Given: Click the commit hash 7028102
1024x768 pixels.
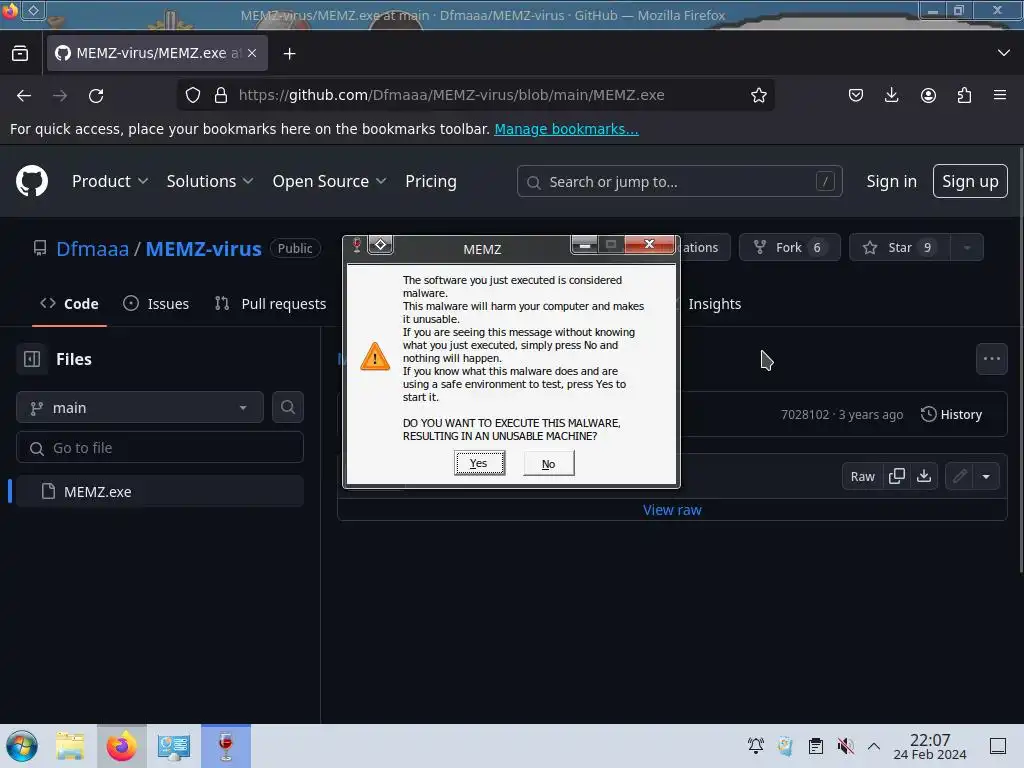Looking at the screenshot, I should pyautogui.click(x=805, y=415).
